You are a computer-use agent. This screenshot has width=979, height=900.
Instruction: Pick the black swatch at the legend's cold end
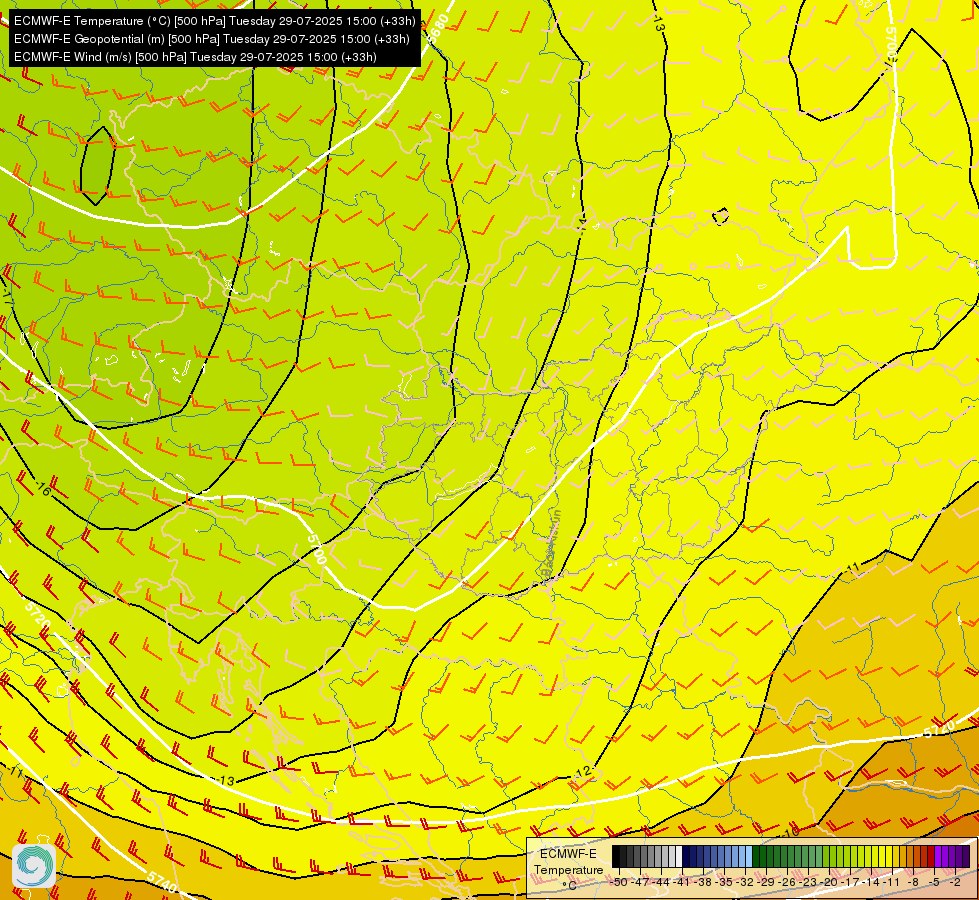click(x=616, y=856)
